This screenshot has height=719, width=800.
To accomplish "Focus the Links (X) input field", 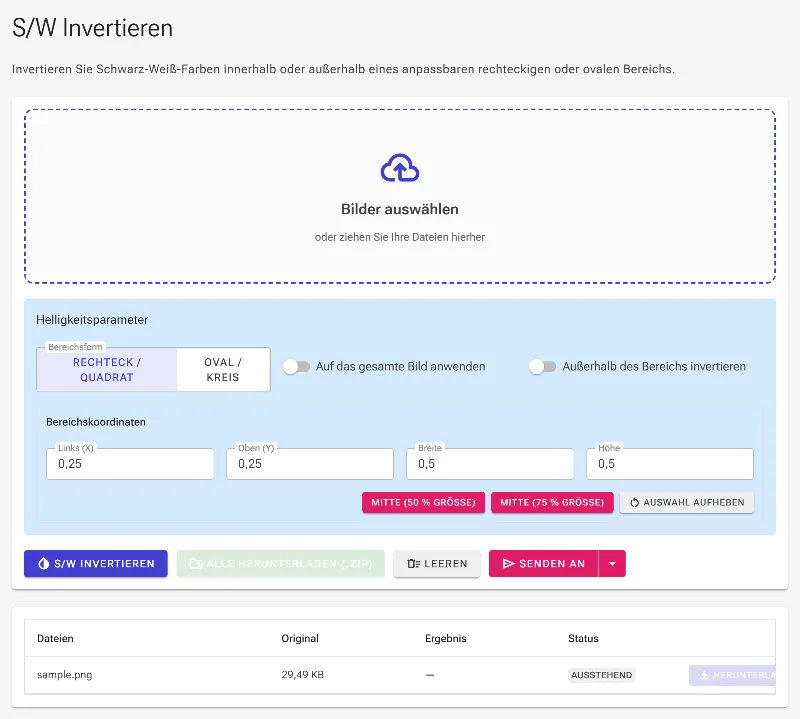I will tap(130, 464).
